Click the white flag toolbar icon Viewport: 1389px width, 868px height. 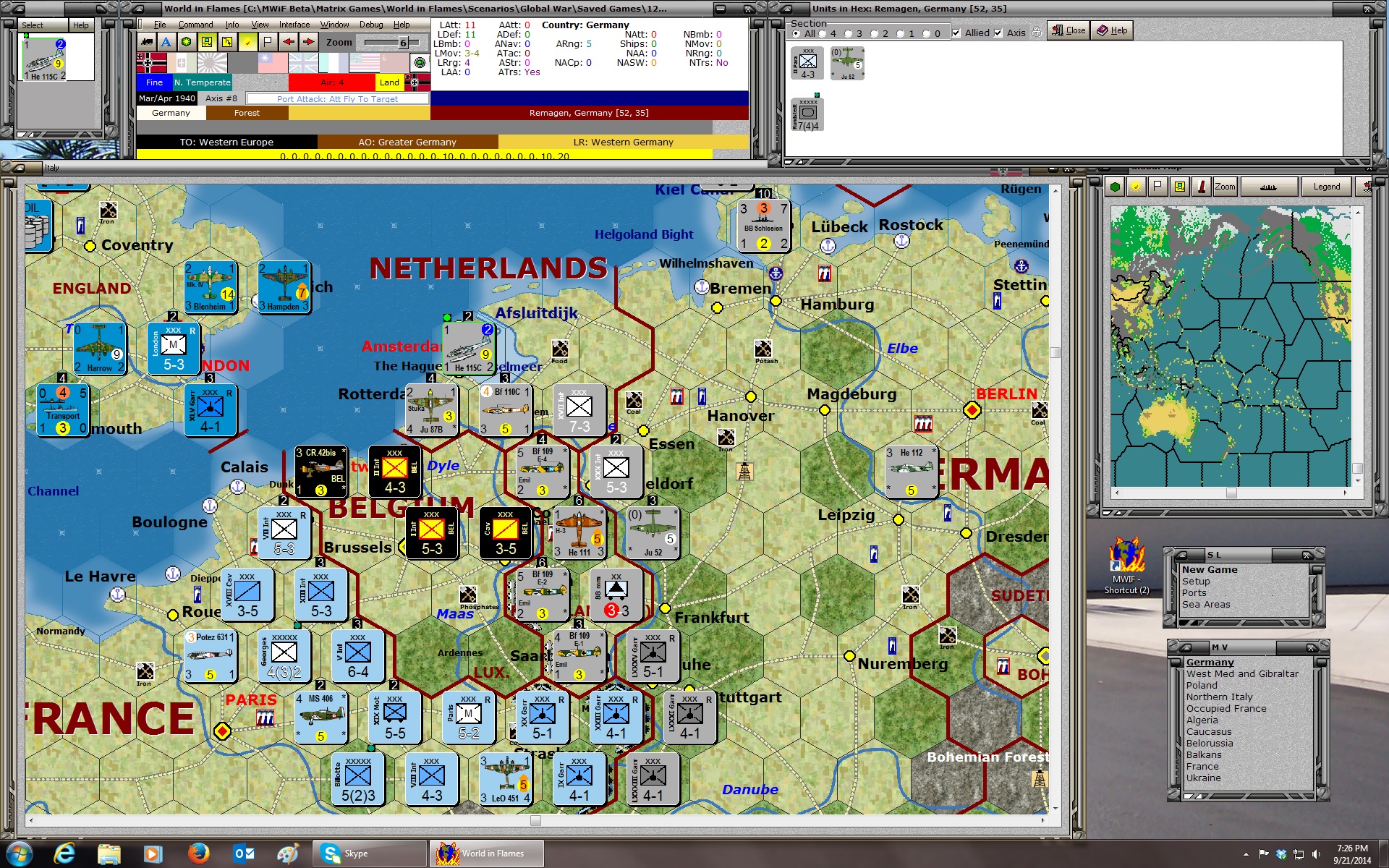(x=268, y=42)
